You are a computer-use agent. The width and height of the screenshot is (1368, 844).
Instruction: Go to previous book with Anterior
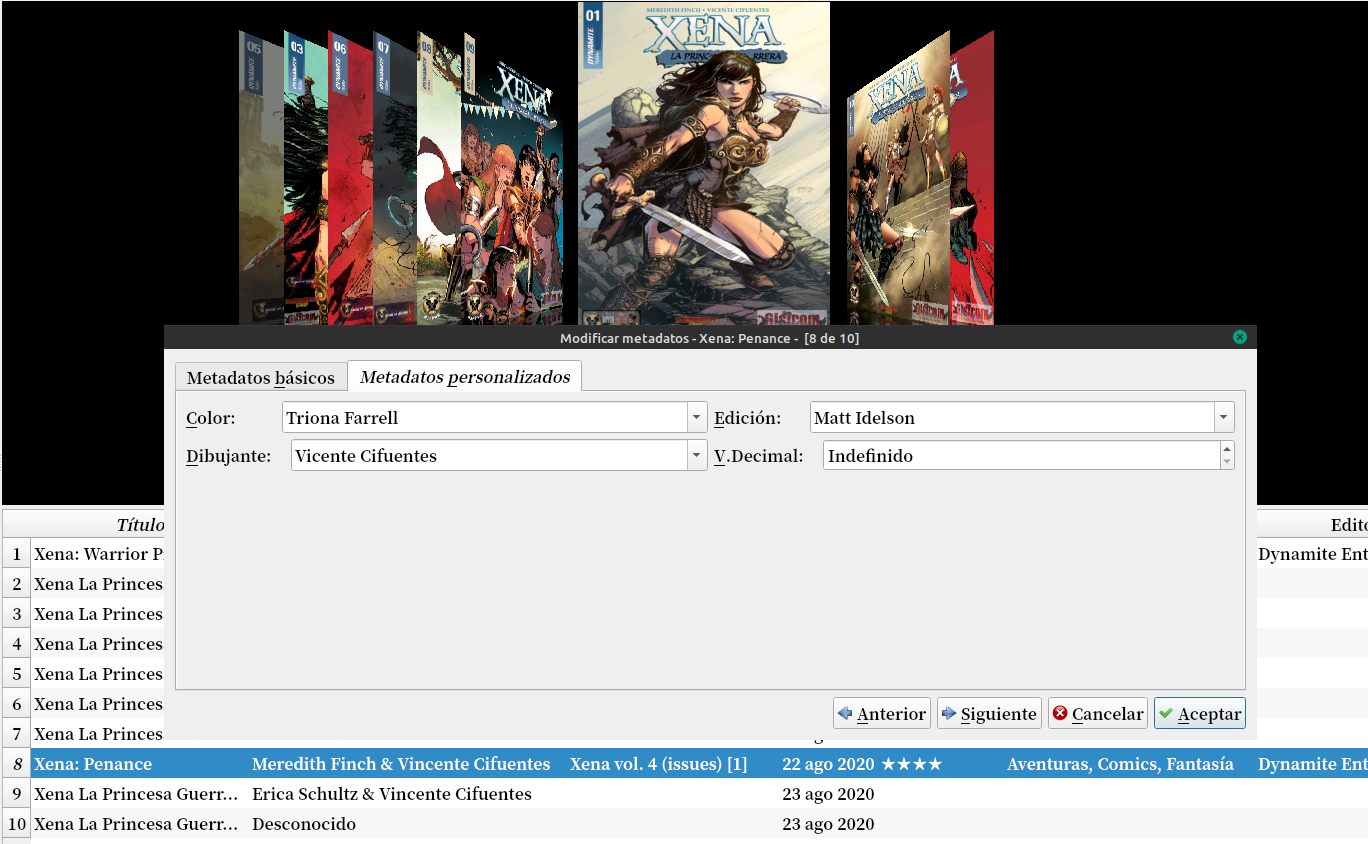coord(882,713)
